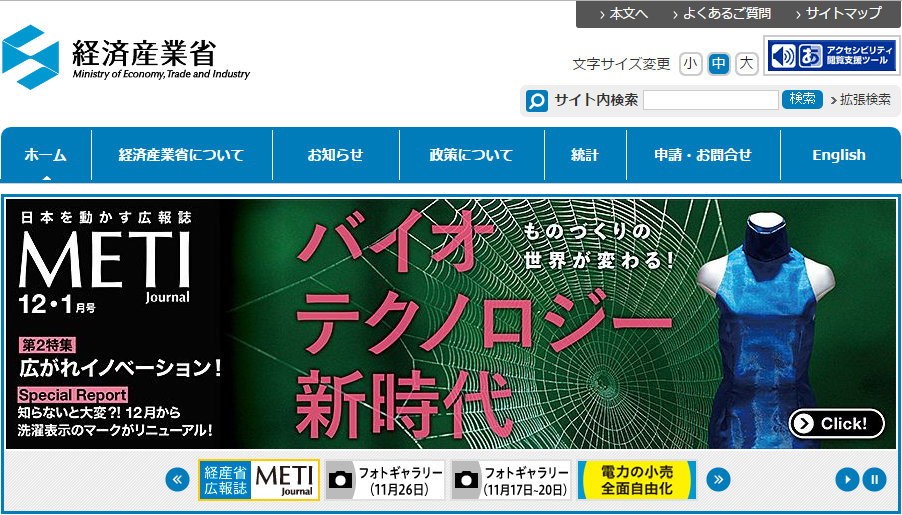Select フォトギャラリー (11月17日~20日) thumbnail
The width and height of the screenshot is (902, 515).
pyautogui.click(x=511, y=480)
